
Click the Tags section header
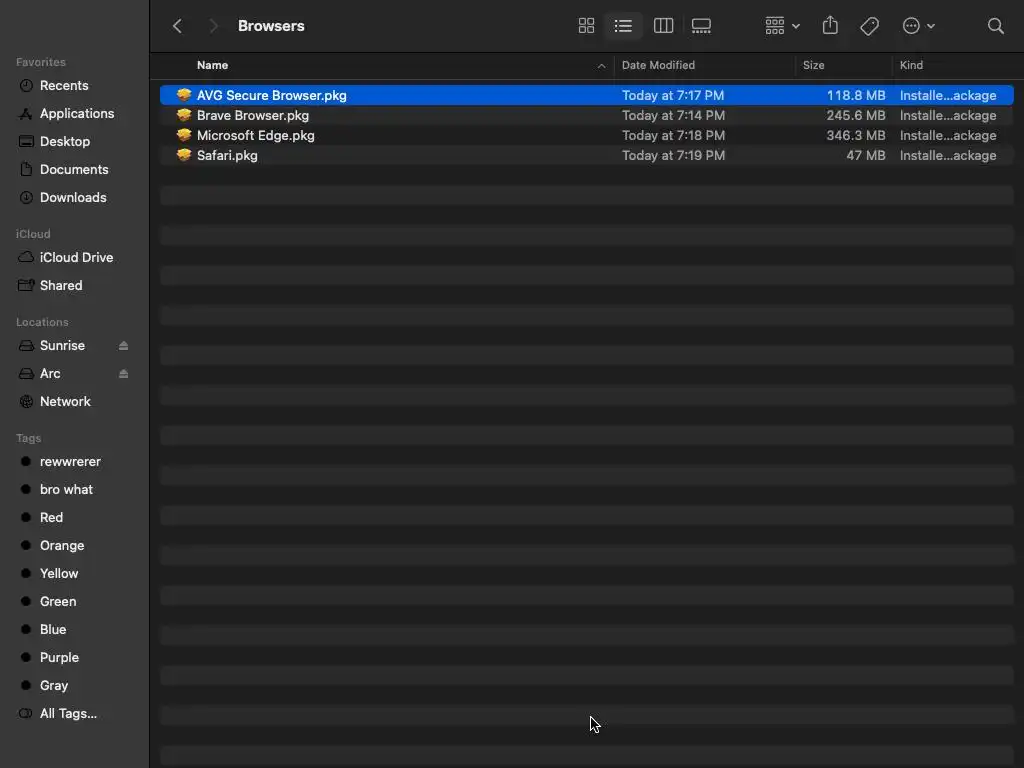[x=28, y=438]
